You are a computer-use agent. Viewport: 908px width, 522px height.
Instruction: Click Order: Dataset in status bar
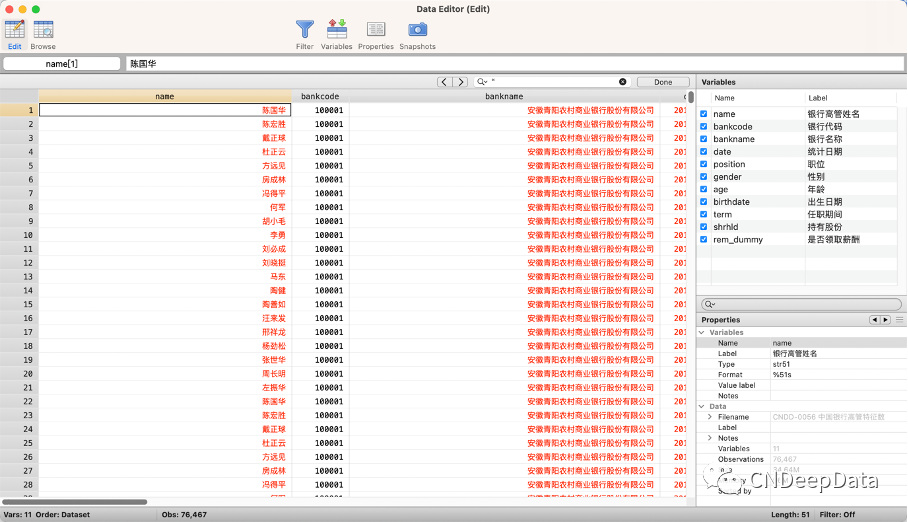(63, 514)
